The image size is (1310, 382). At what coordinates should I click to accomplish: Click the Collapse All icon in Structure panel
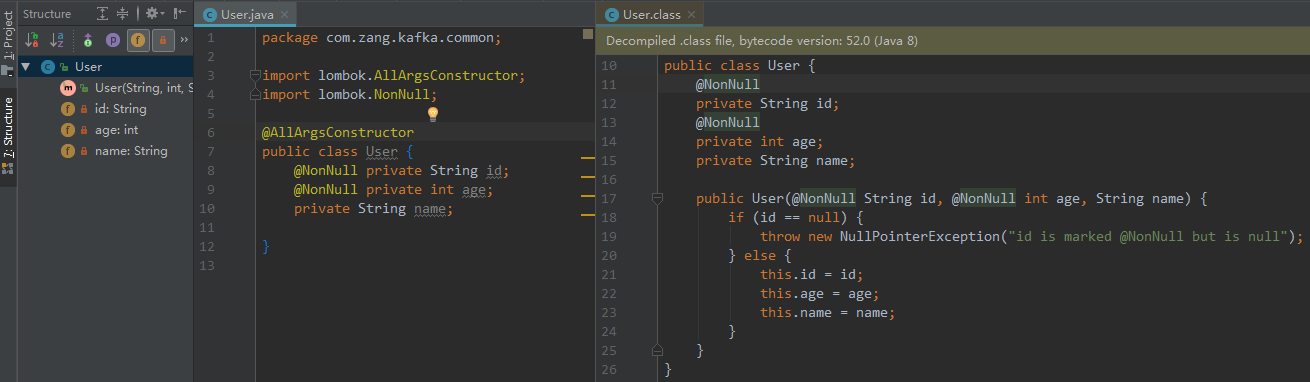[123, 14]
